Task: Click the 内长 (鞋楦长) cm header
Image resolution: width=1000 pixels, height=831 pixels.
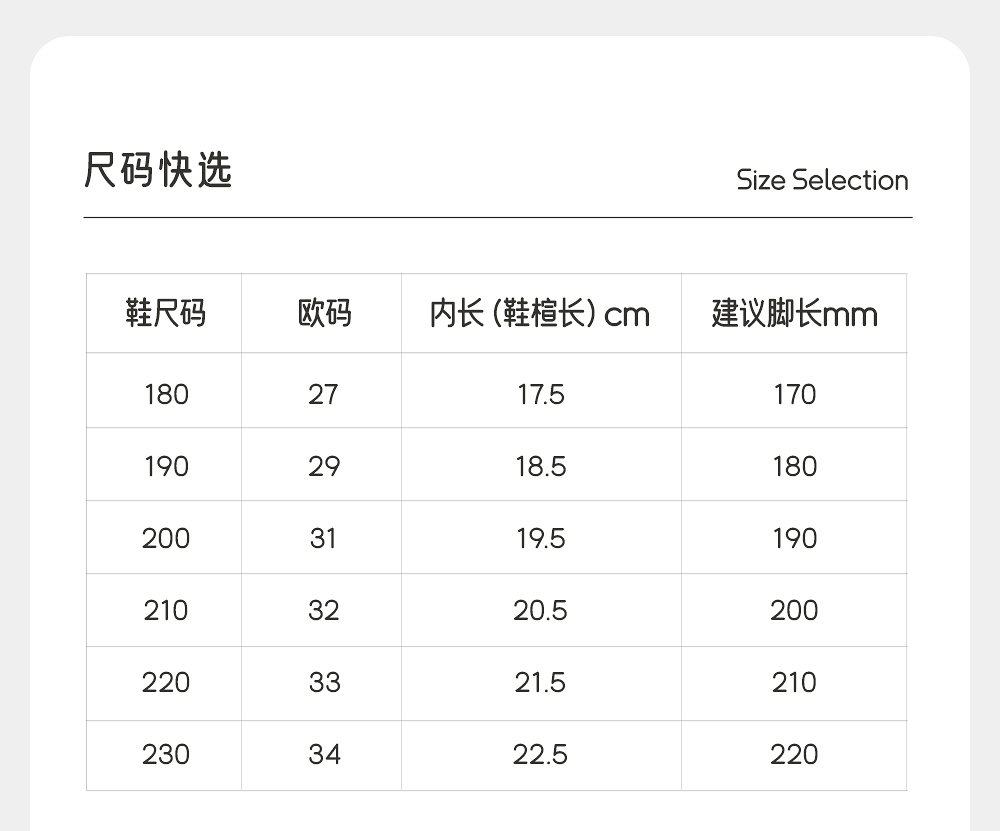Action: pyautogui.click(x=540, y=314)
